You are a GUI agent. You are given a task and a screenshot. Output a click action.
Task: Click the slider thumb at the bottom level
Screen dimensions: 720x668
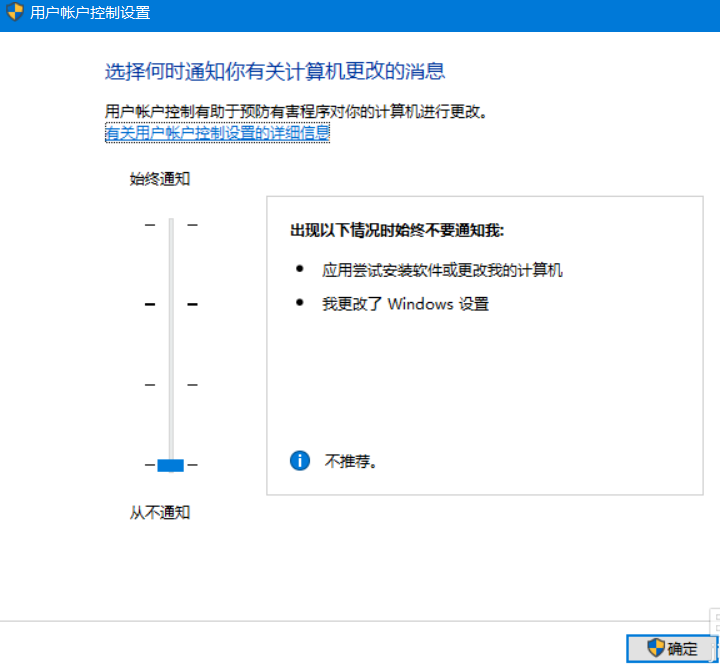pos(171,464)
